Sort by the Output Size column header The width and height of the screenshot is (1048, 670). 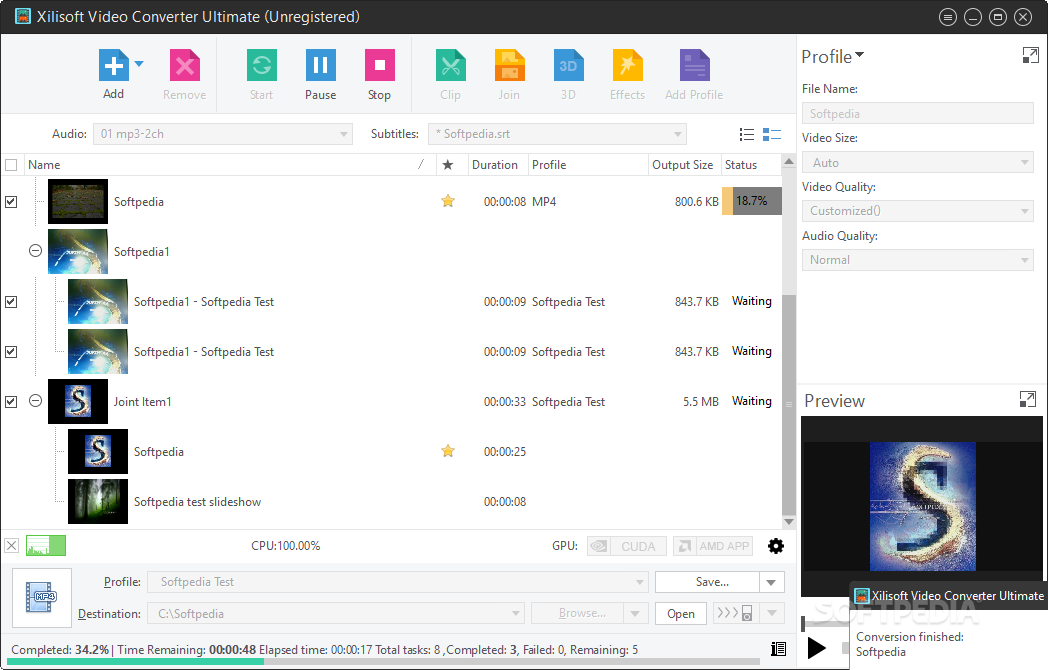pos(684,164)
